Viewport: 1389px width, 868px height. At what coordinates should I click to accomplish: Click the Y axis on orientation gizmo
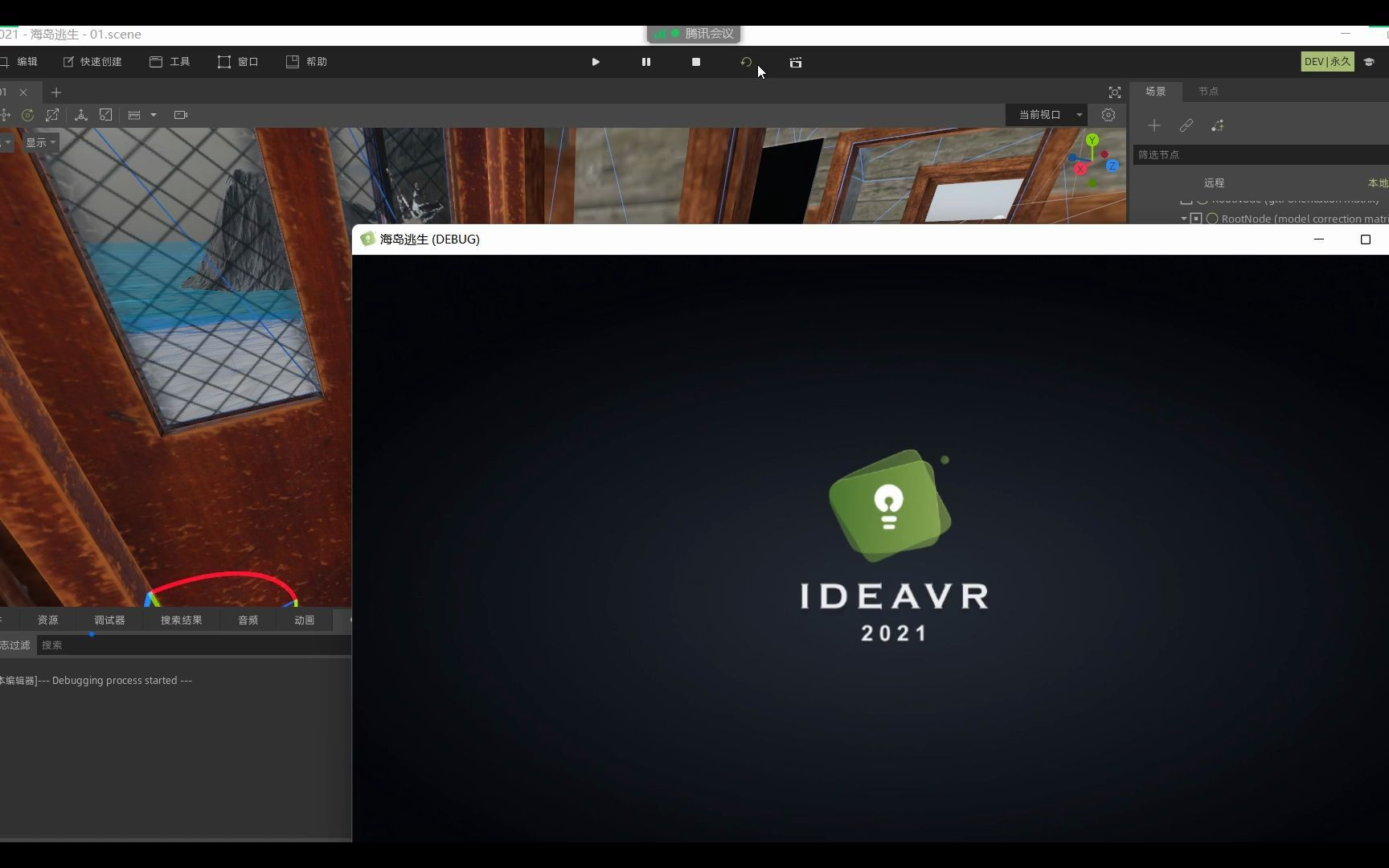[1092, 141]
